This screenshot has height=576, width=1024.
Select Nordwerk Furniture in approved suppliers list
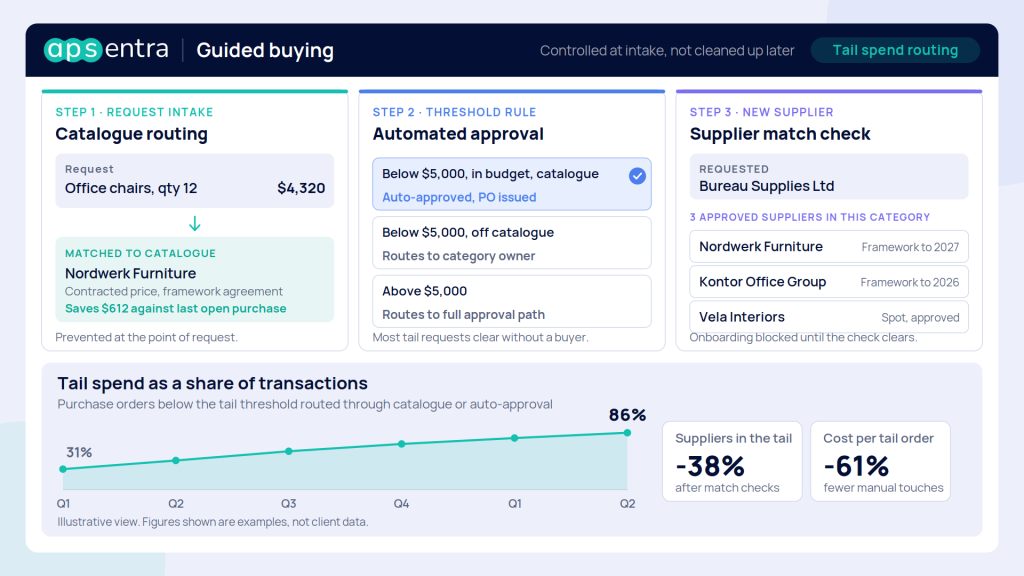[829, 247]
